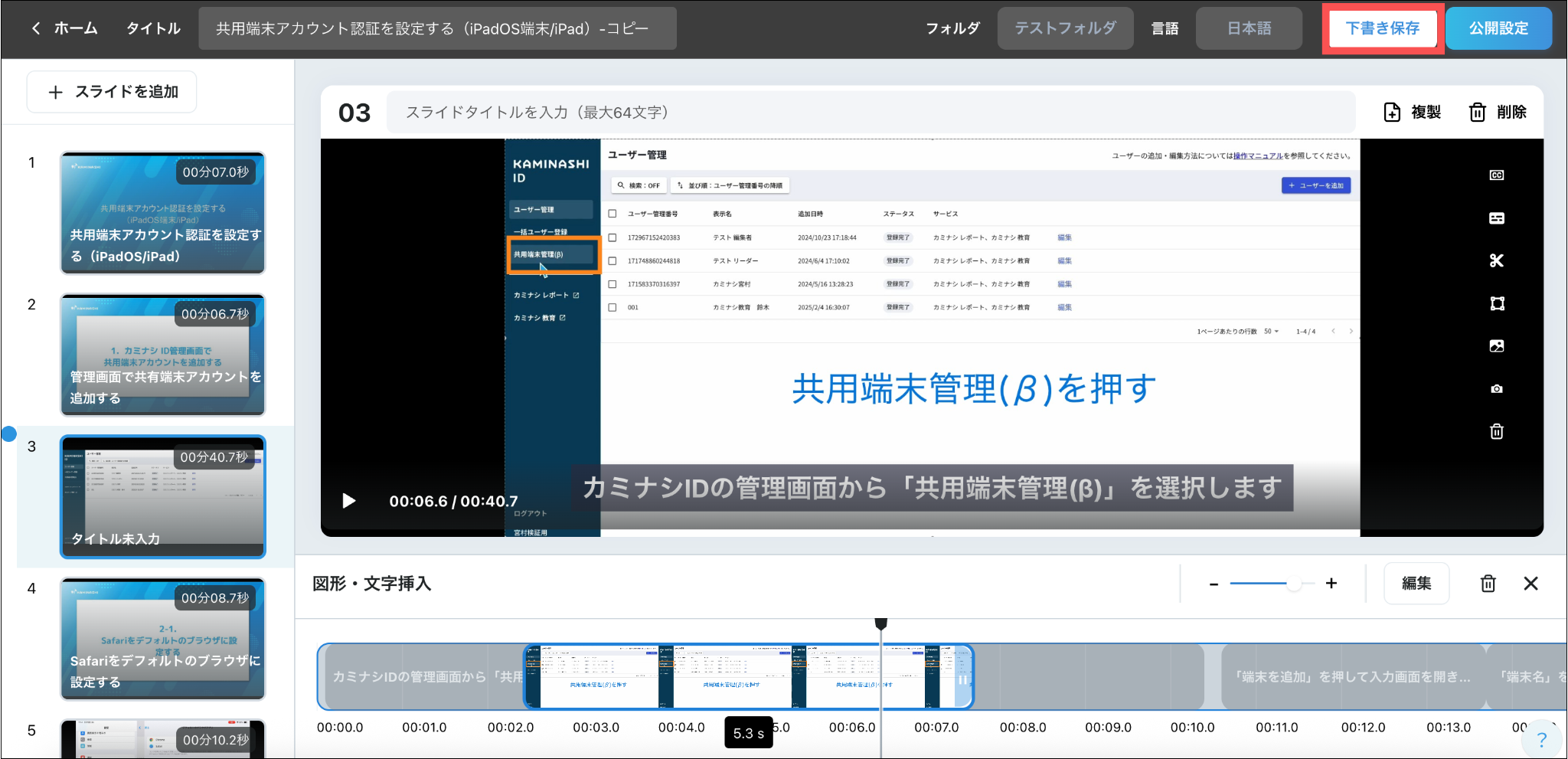Image resolution: width=1568 pixels, height=759 pixels.
Task: Open help via question mark icon
Action: (1542, 739)
